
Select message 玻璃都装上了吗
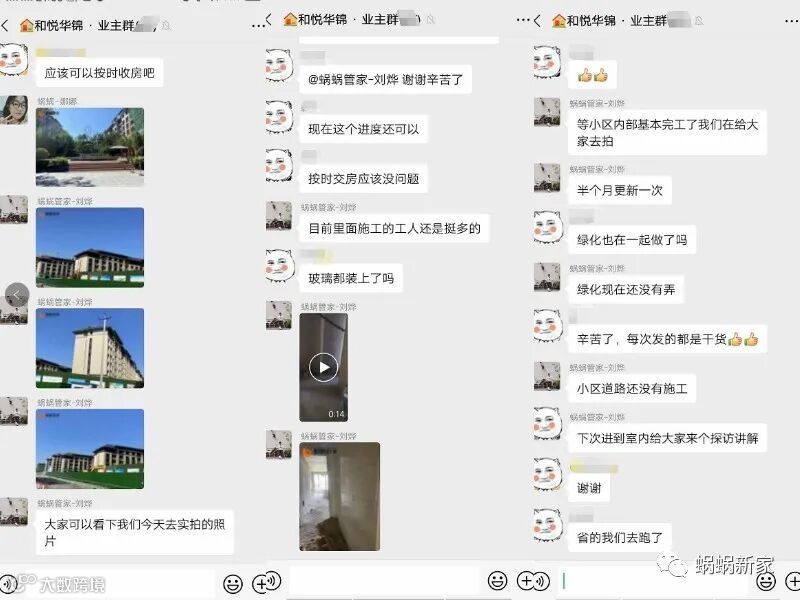tap(351, 278)
